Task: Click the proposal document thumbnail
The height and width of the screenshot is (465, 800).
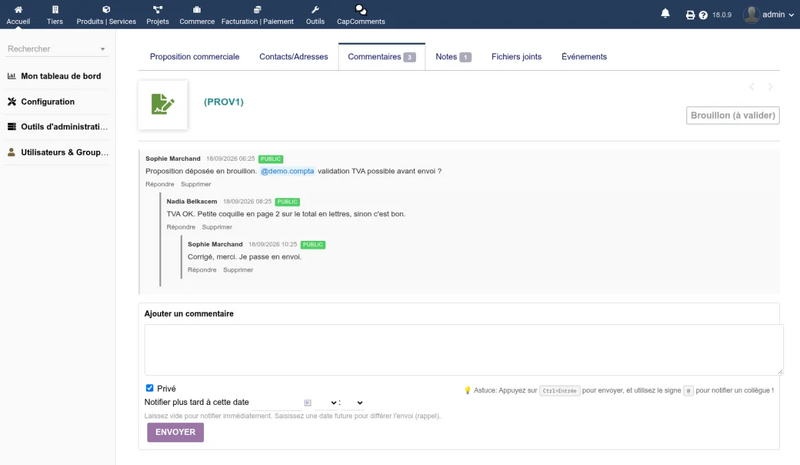Action: 163,105
